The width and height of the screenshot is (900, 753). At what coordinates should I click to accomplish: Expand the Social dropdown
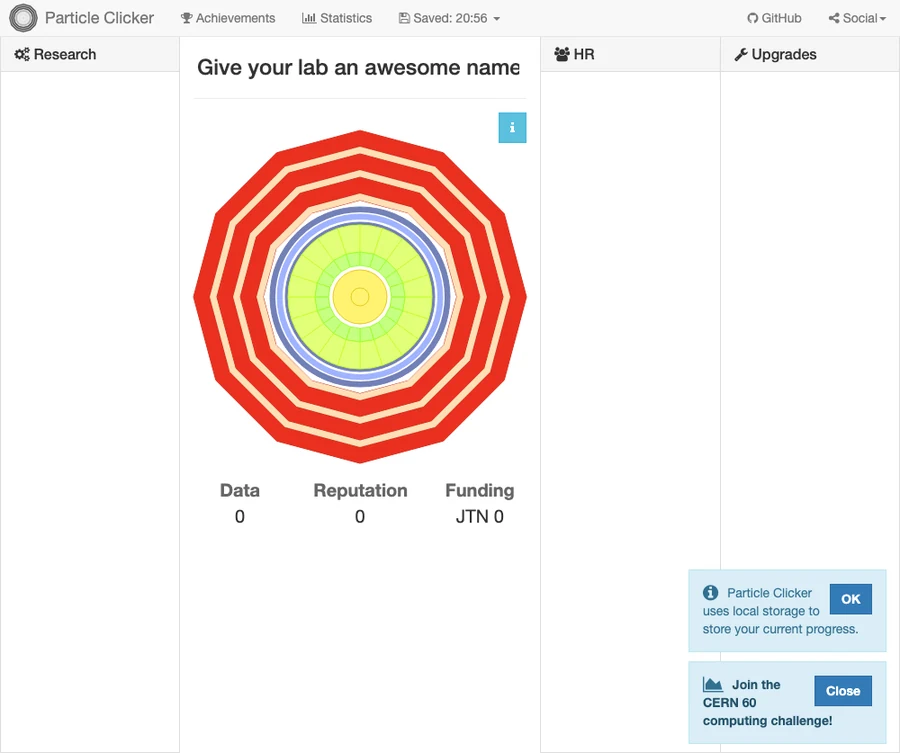(857, 18)
